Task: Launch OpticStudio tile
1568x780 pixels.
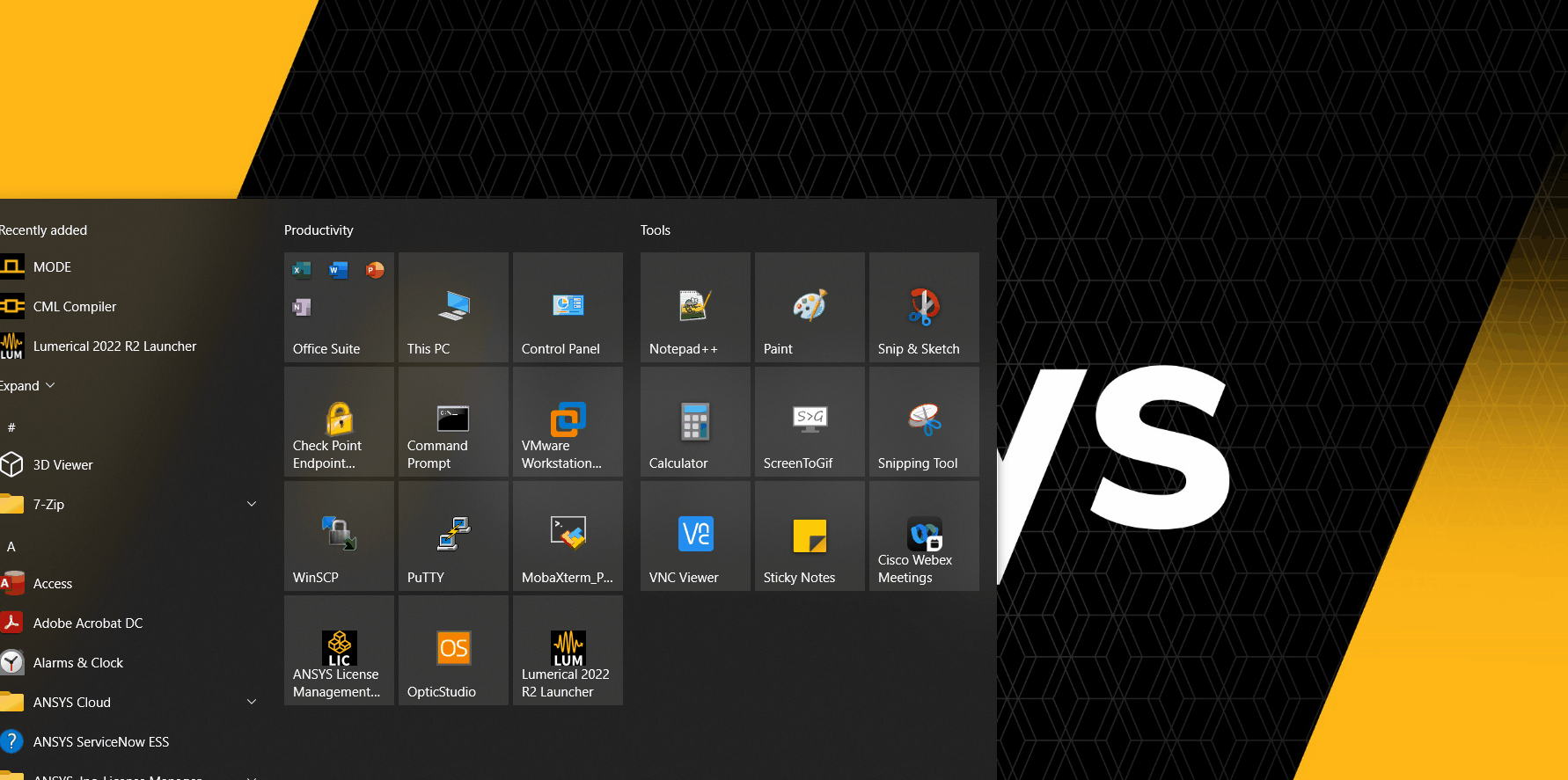Action: 453,650
